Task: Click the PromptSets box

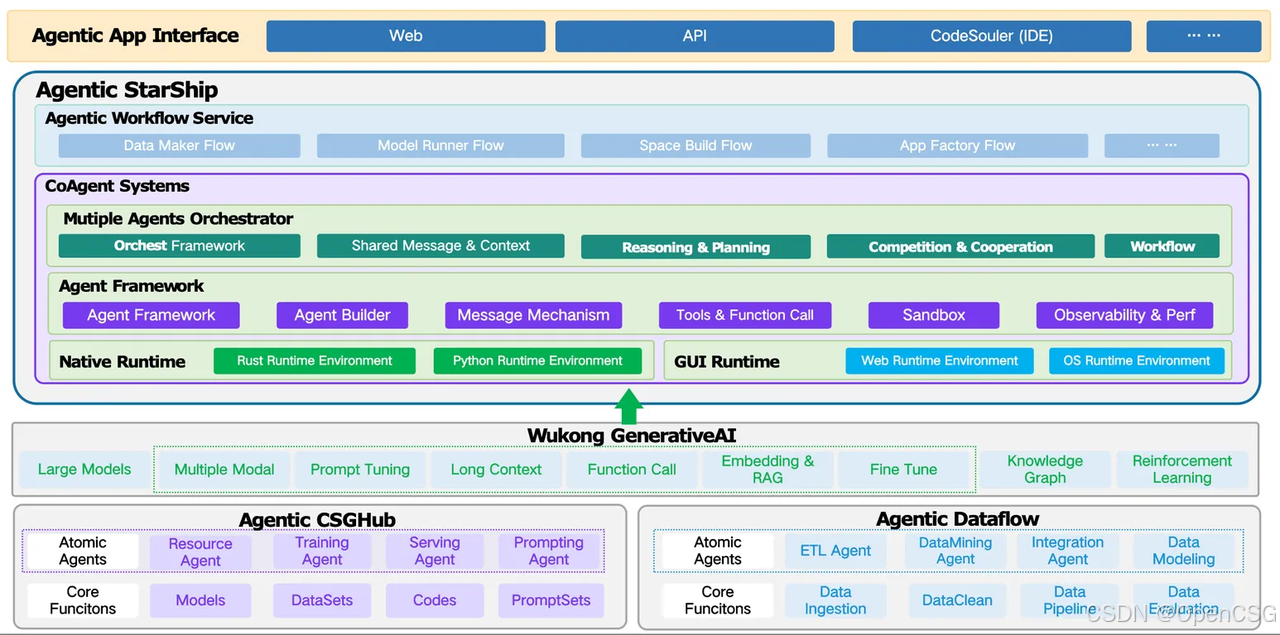Action: tap(551, 600)
